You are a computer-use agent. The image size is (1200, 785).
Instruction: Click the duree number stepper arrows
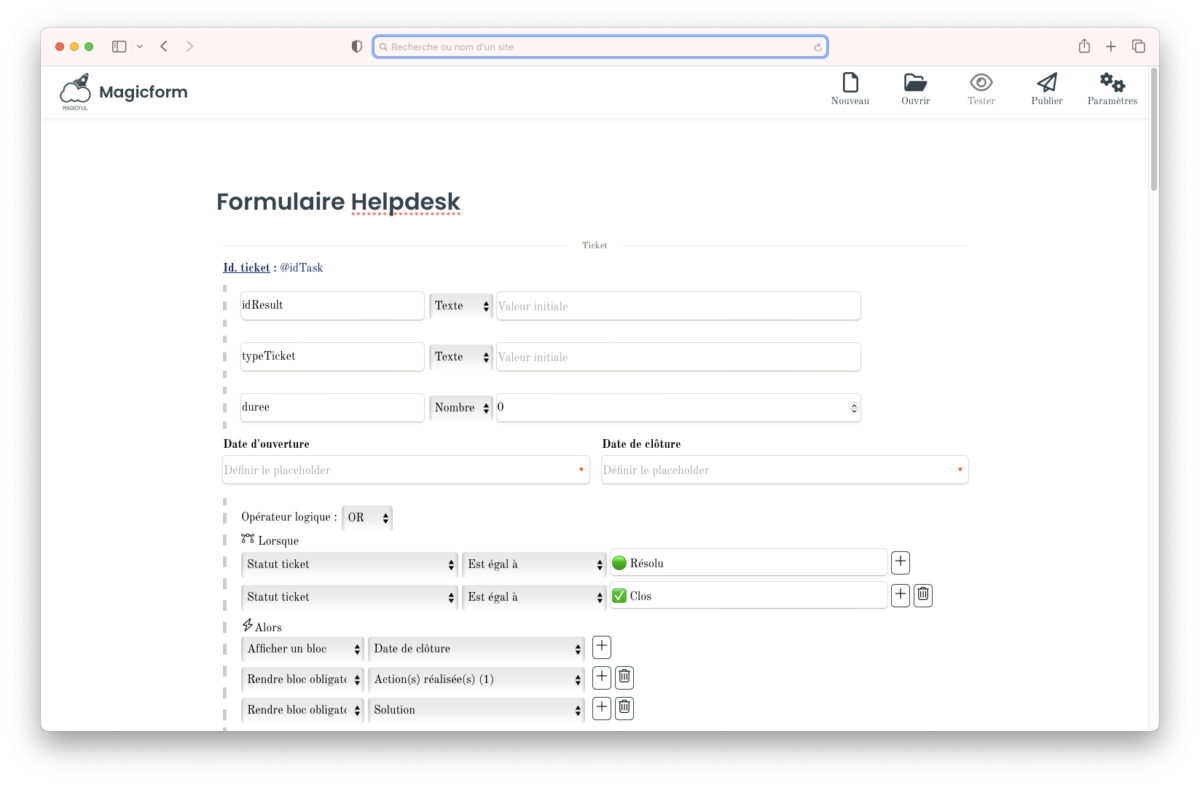click(x=853, y=408)
